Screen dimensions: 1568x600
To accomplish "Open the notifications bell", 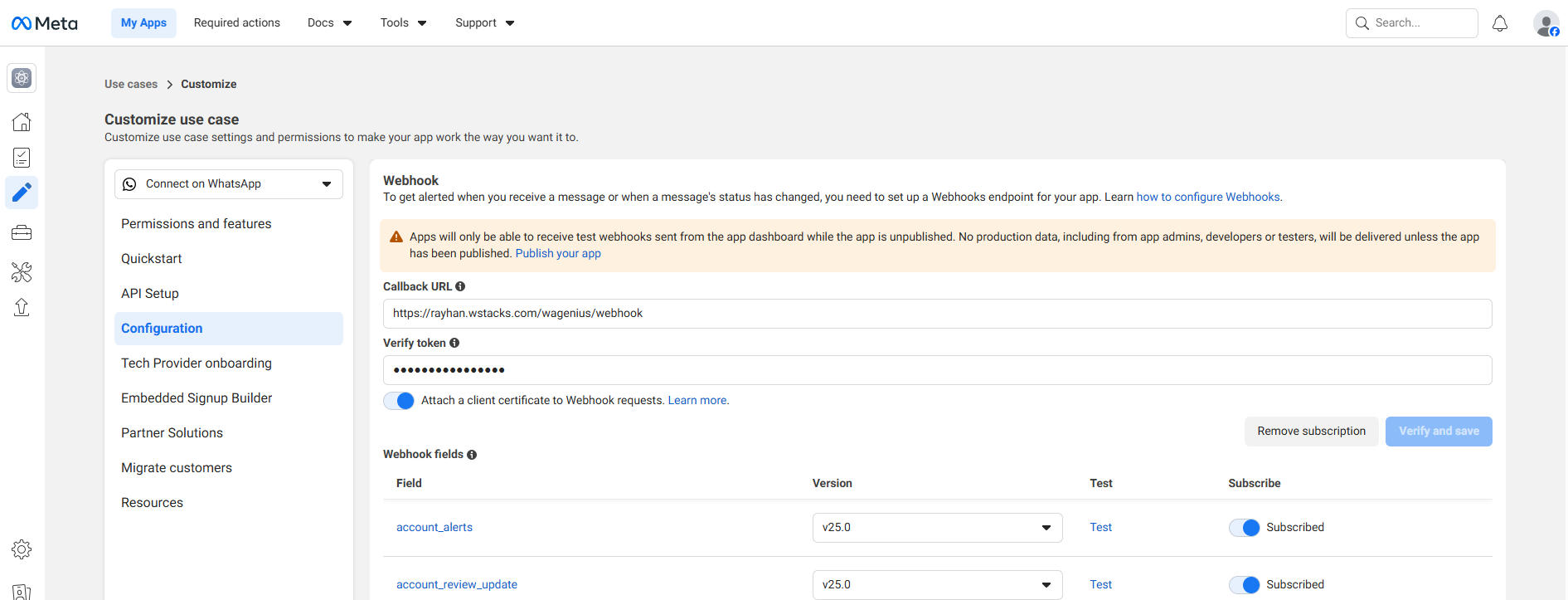I will pos(1500,23).
